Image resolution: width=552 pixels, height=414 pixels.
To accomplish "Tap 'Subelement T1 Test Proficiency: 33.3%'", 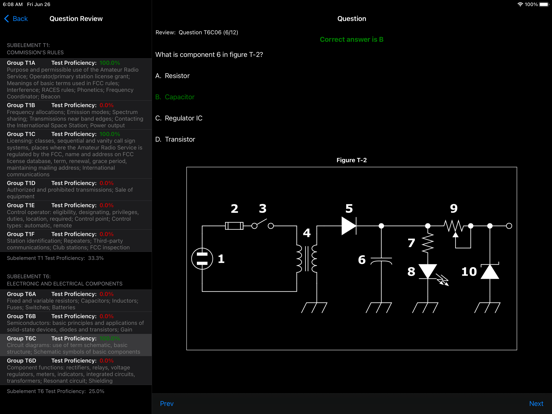I will [x=55, y=258].
